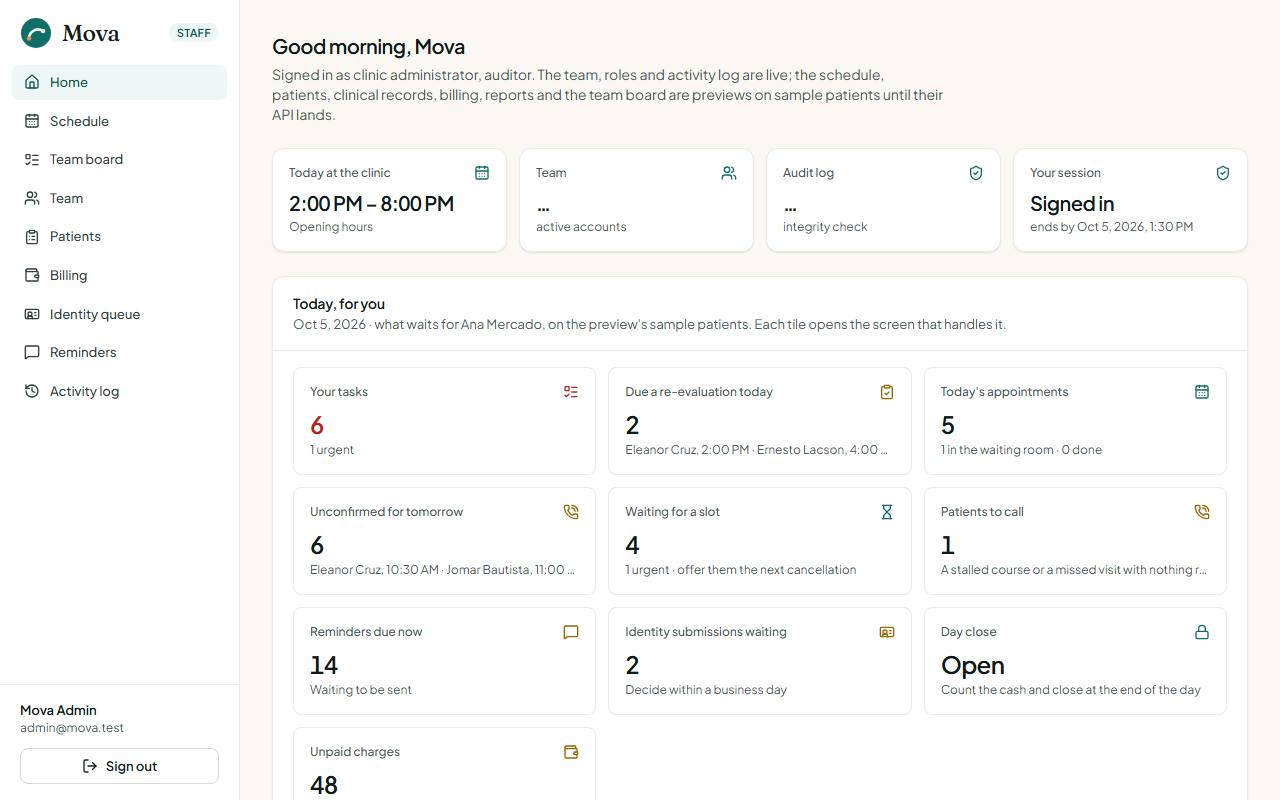Click the phone icon on Unconfirmed for tomorrow

pyautogui.click(x=571, y=512)
